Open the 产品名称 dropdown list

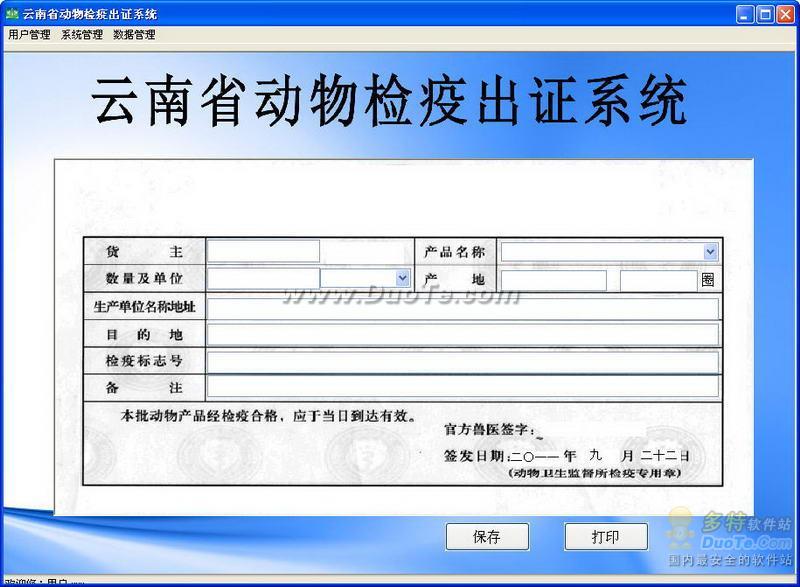click(x=710, y=252)
